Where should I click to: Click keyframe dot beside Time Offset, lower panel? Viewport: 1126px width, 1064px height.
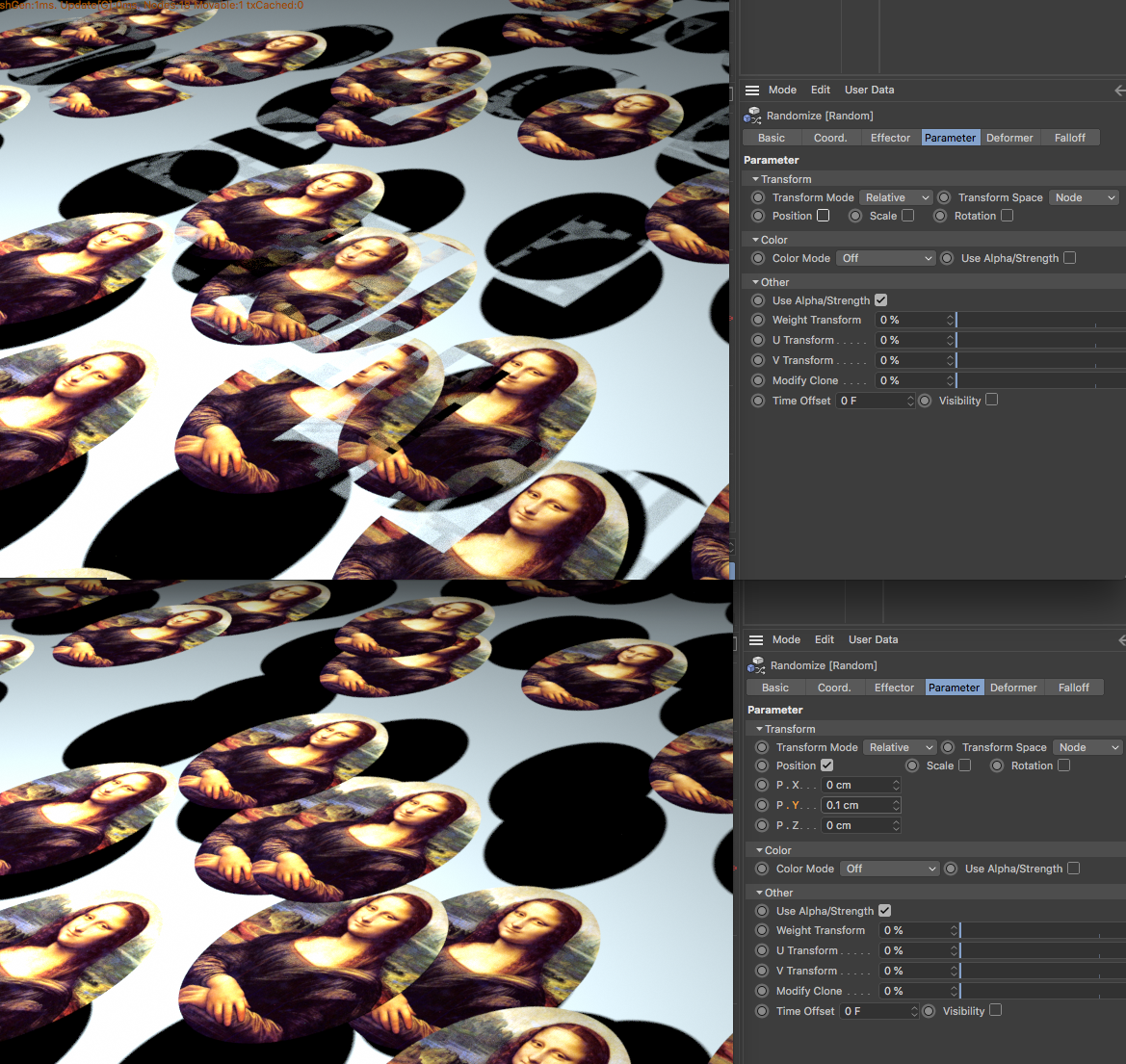(x=762, y=1011)
